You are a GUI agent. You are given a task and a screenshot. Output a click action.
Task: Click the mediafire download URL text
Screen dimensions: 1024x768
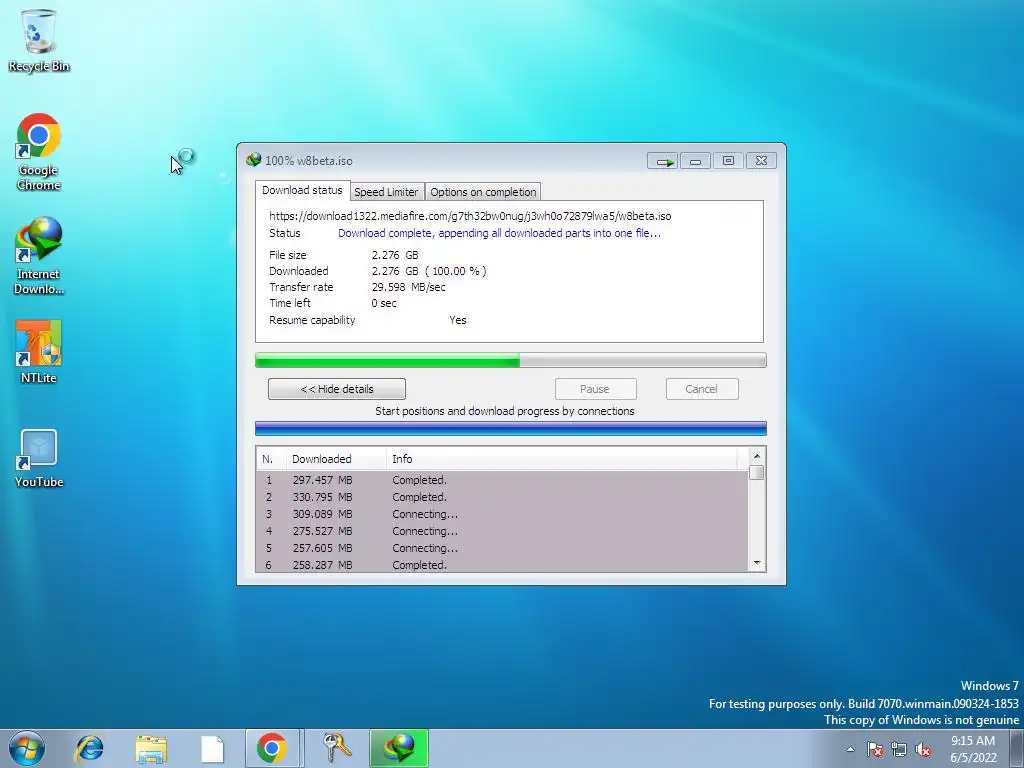tap(470, 216)
